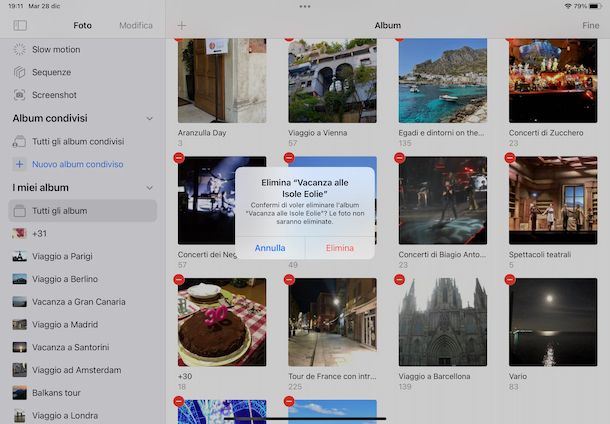Open Balkans tour in sidebar
Image resolution: width=610 pixels, height=424 pixels.
tap(82, 393)
